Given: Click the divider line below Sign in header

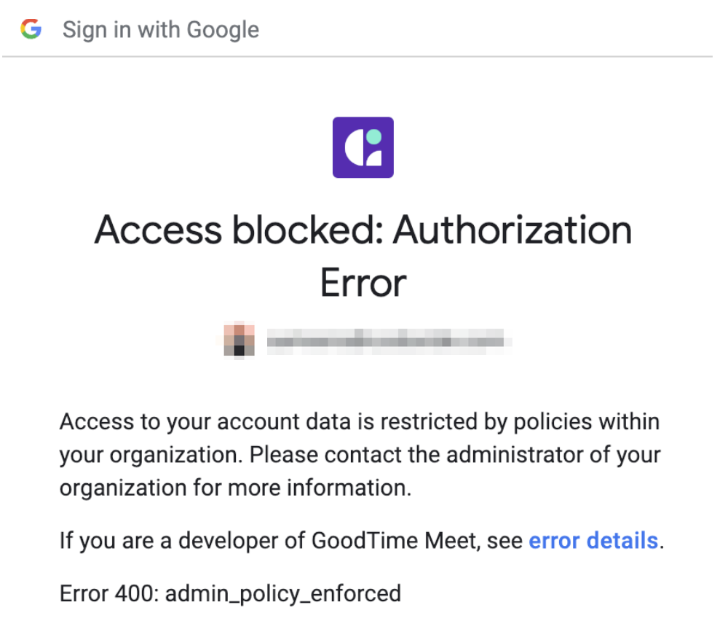Looking at the screenshot, I should click(x=357, y=57).
